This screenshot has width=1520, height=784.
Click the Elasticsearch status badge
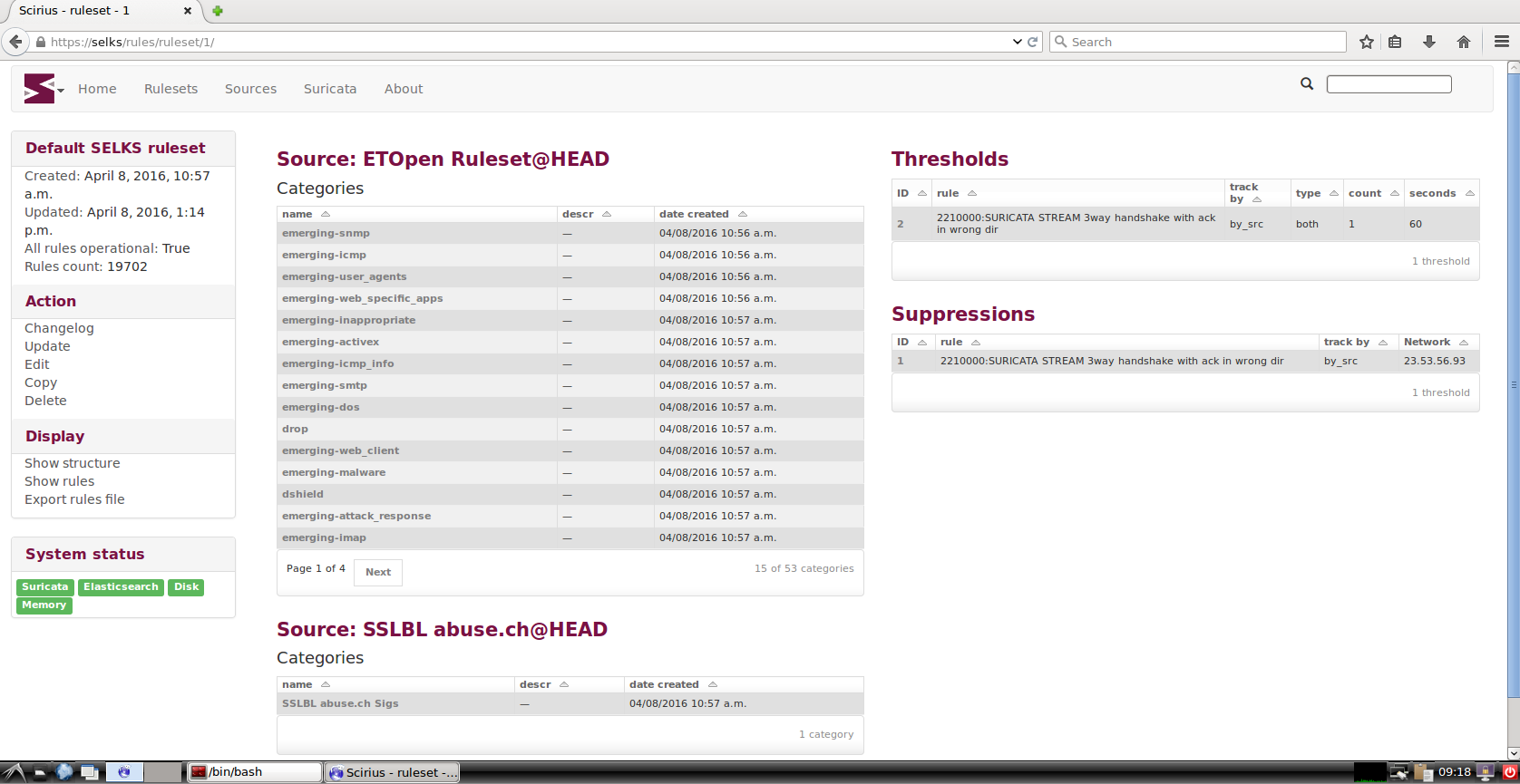click(121, 587)
